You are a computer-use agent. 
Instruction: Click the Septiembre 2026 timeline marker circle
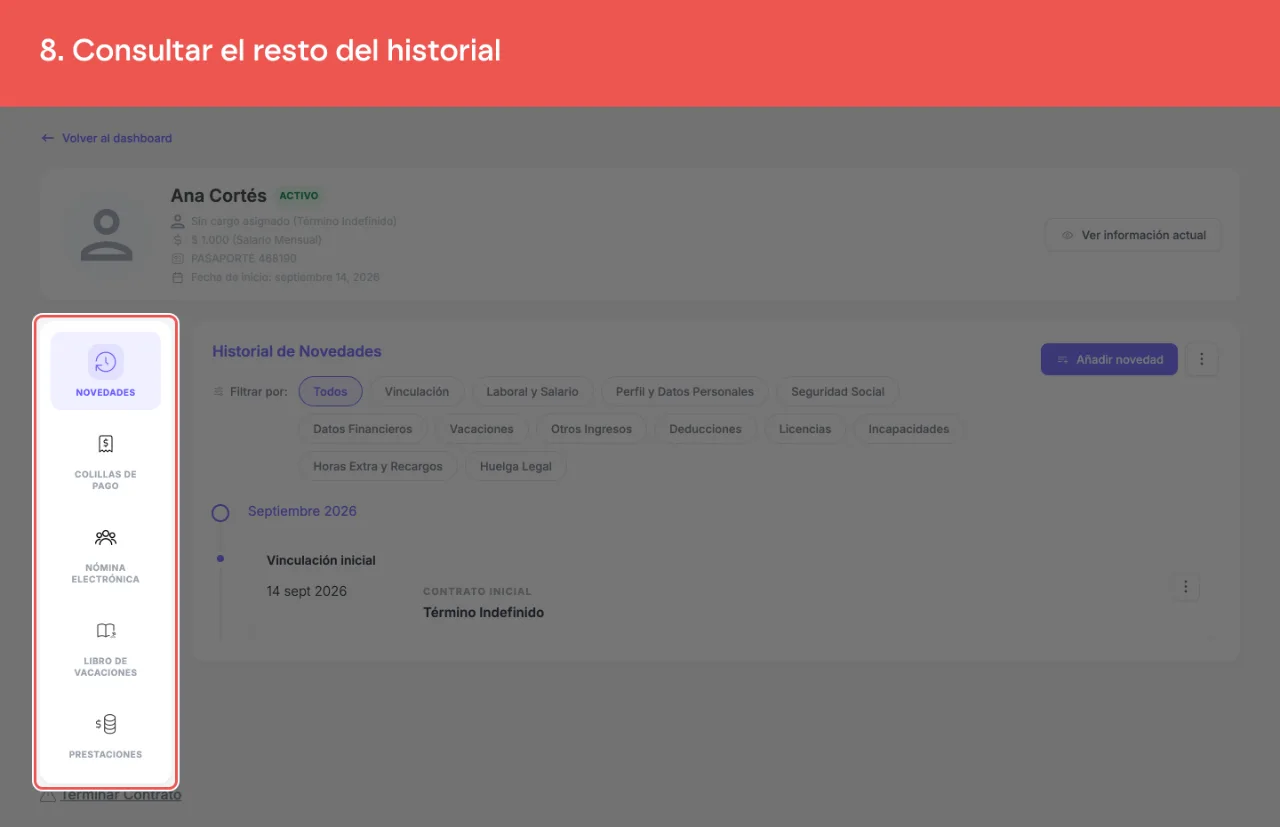click(x=221, y=513)
